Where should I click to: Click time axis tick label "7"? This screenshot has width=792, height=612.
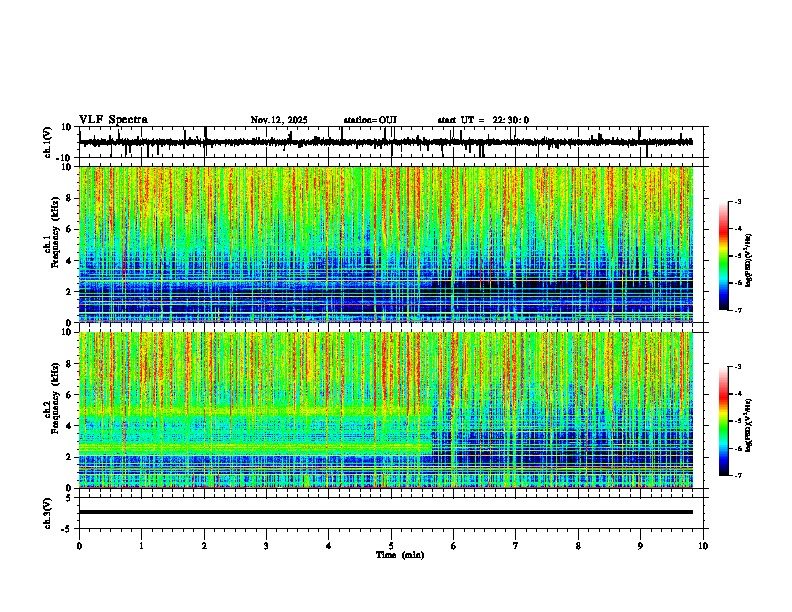click(x=516, y=546)
